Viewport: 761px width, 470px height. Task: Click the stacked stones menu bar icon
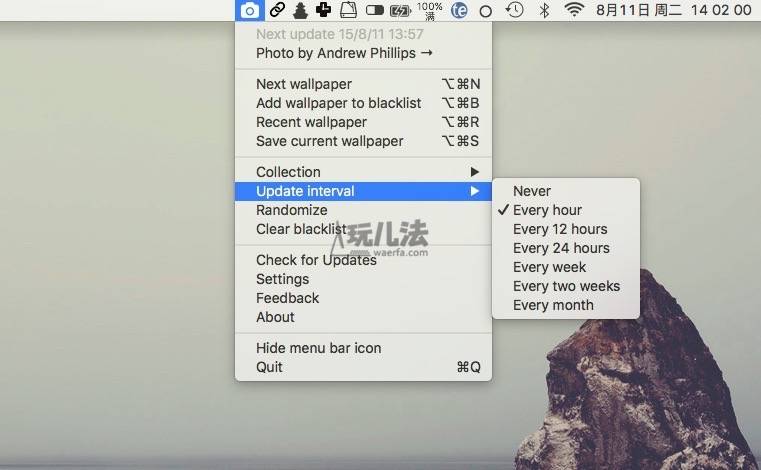click(300, 10)
